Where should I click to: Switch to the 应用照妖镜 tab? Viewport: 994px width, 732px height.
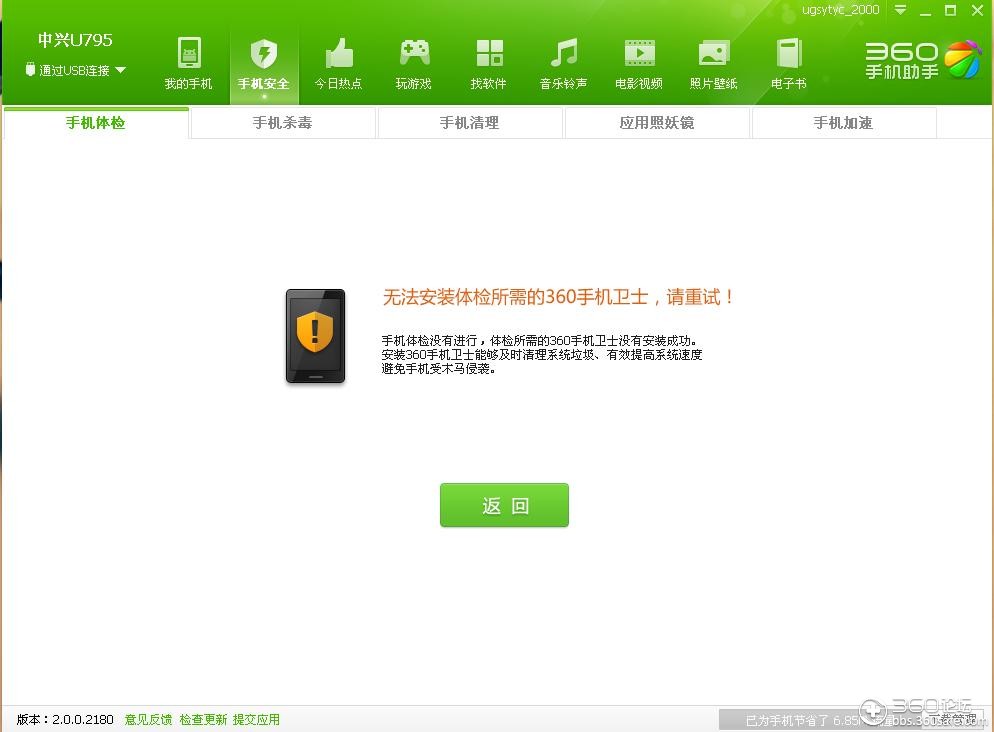(x=657, y=122)
